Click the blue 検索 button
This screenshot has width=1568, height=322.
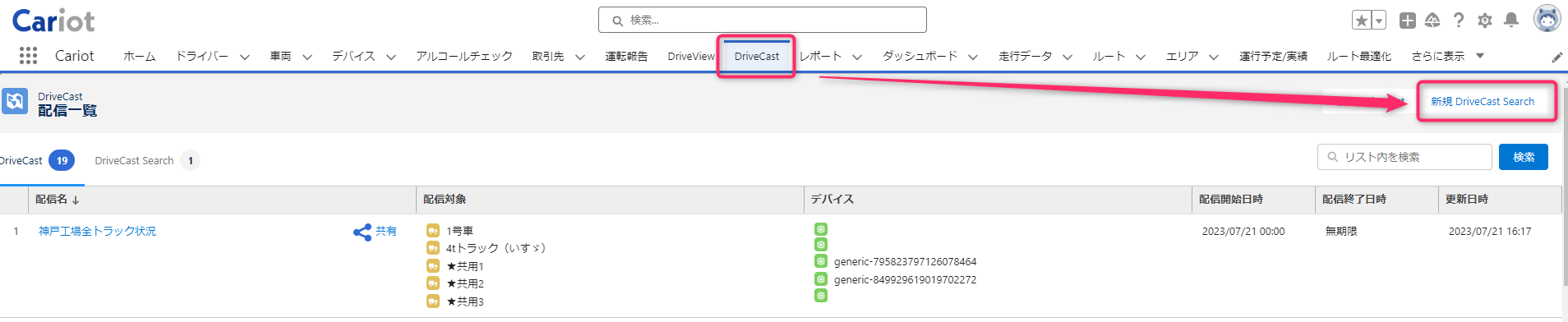1524,157
